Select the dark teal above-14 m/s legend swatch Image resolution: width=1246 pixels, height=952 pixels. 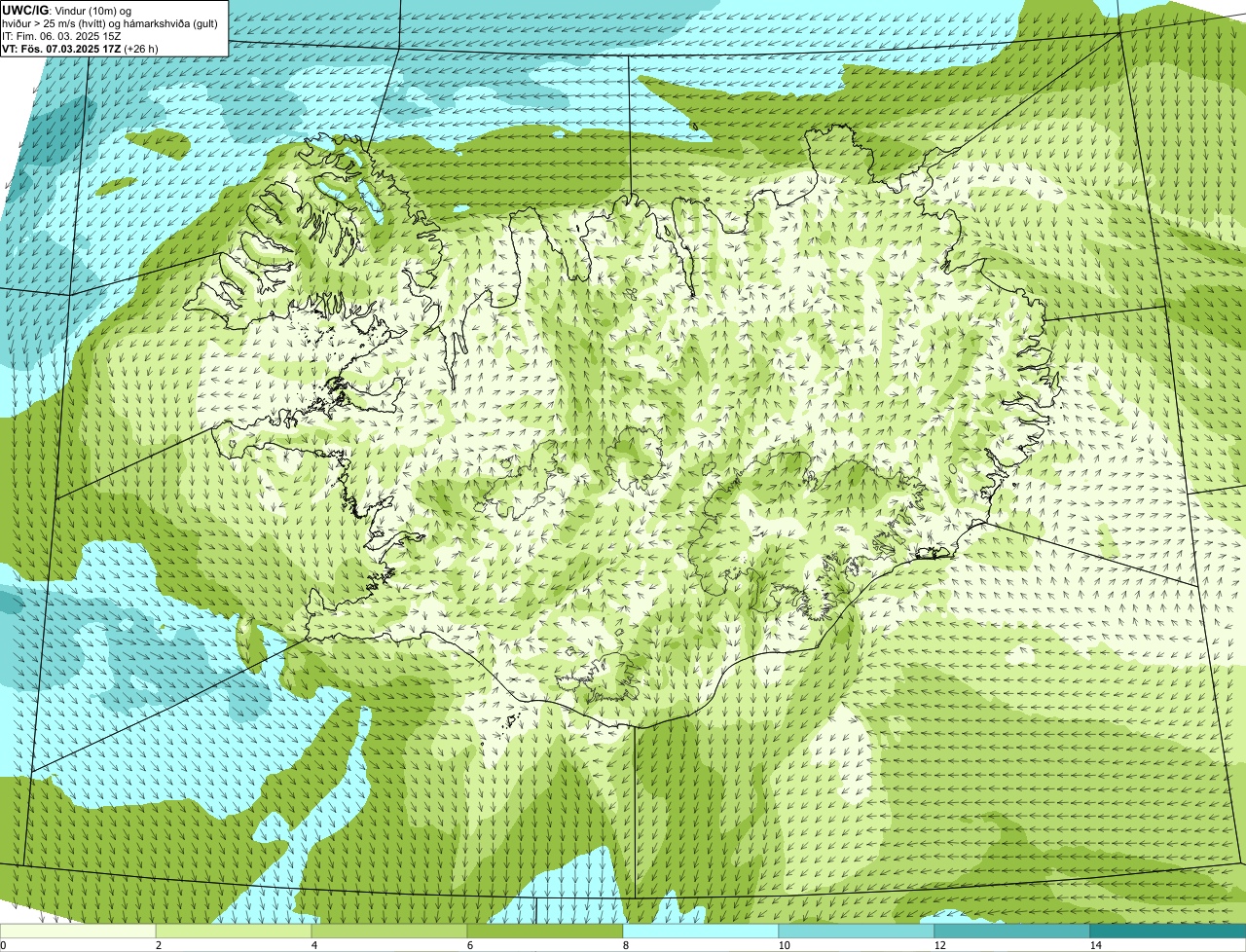1168,931
